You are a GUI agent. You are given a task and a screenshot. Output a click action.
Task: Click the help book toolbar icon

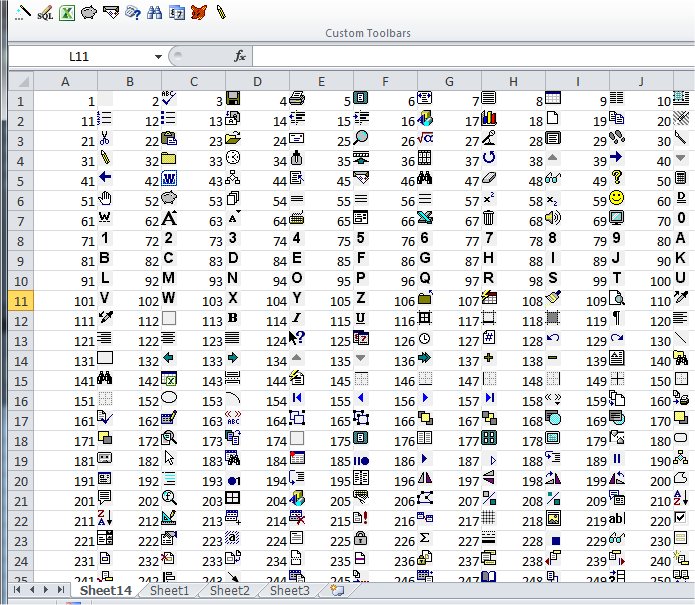coord(133,13)
